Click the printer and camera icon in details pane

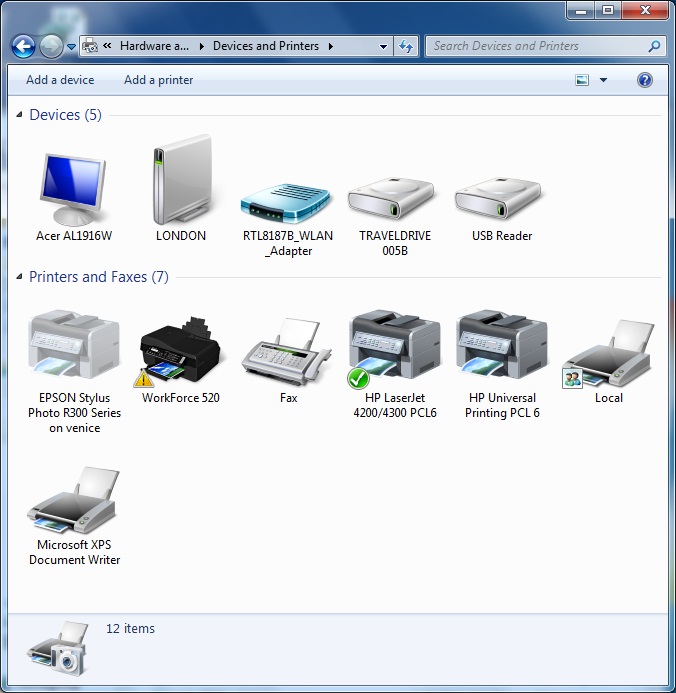pyautogui.click(x=58, y=648)
